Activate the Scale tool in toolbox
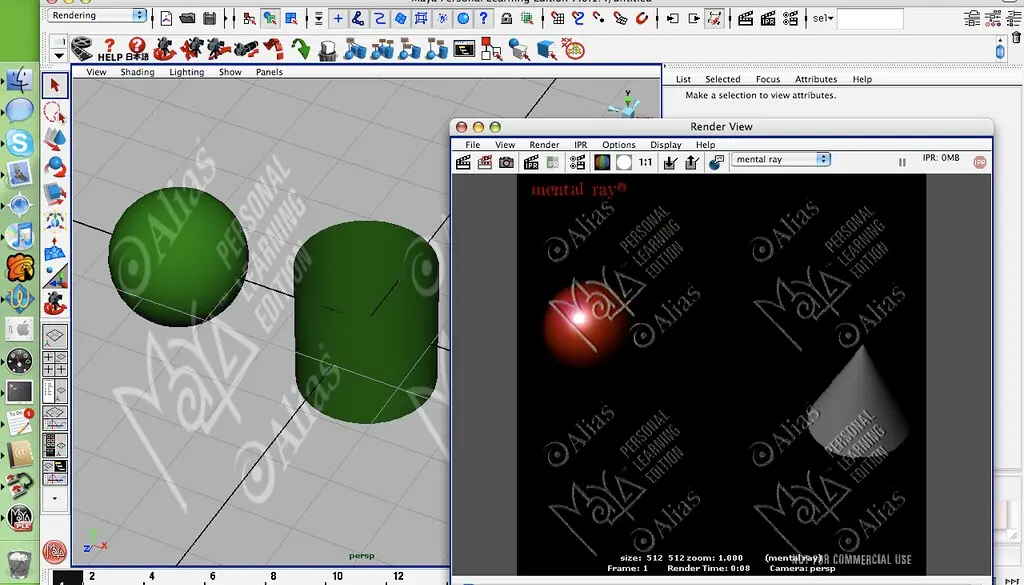 55,194
